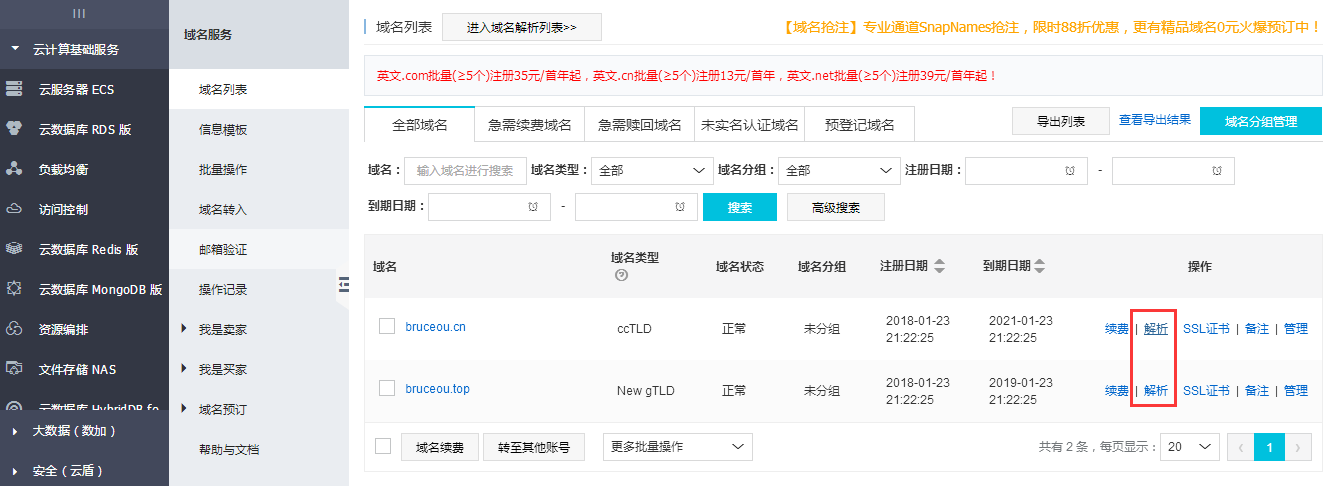Switch to the 急需赎回域名 tab
The image size is (1331, 486).
point(639,124)
